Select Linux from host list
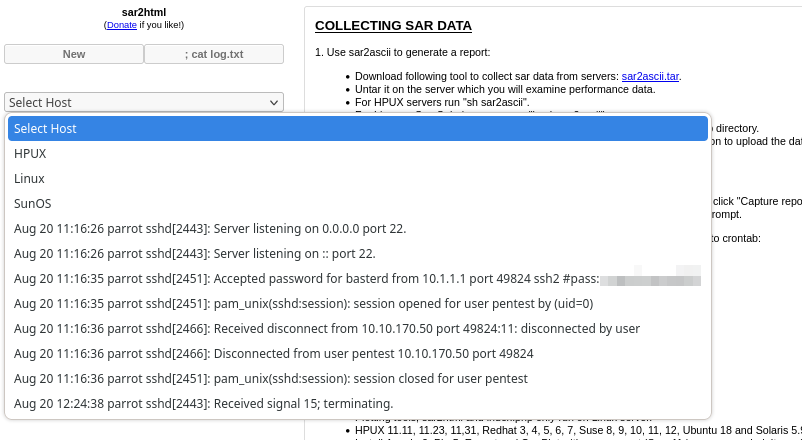Screen dimensions: 802x440 tap(358, 179)
